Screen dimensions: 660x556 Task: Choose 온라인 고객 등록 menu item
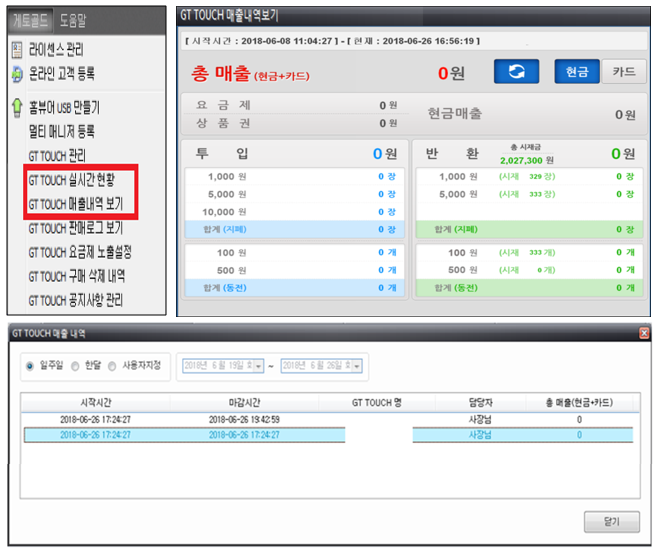(61, 74)
